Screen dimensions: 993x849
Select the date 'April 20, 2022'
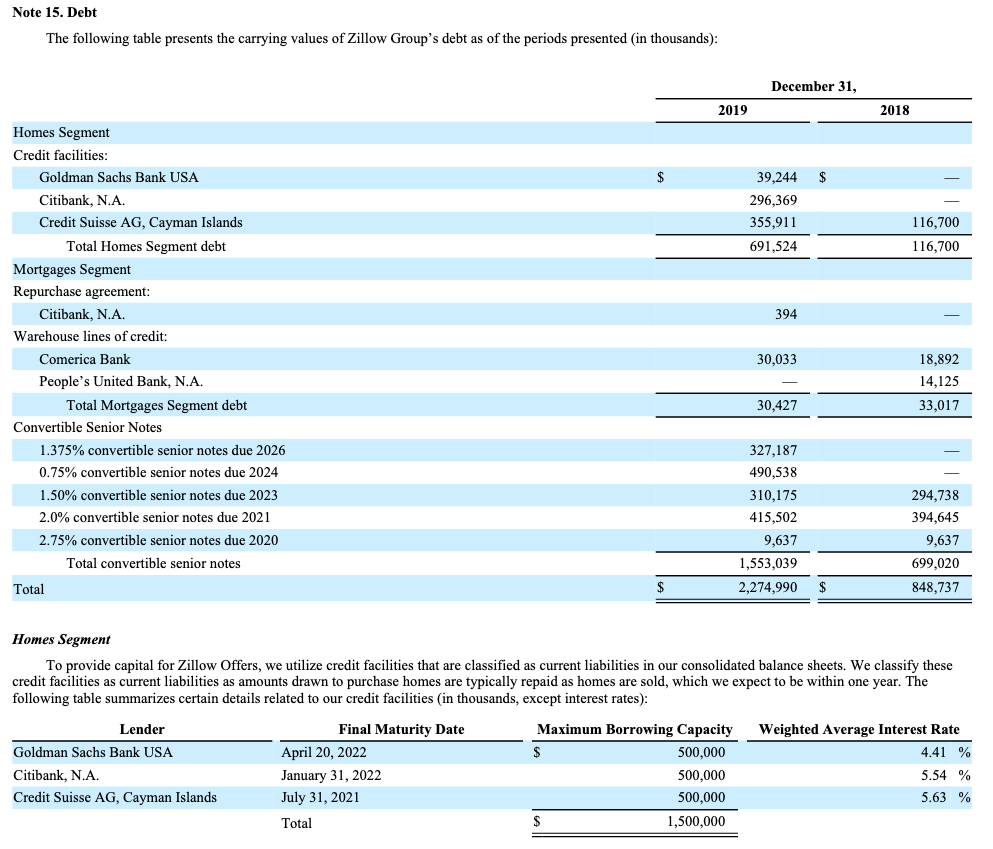coord(324,752)
